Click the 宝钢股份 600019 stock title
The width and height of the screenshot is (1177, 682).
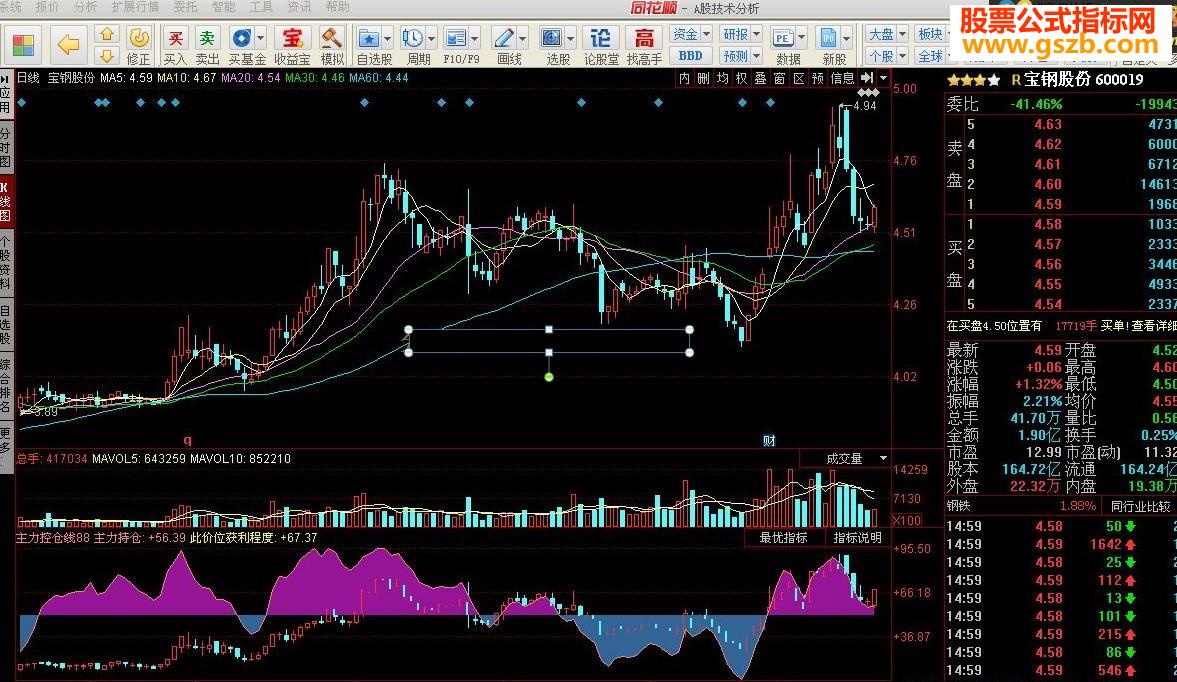pos(1083,80)
